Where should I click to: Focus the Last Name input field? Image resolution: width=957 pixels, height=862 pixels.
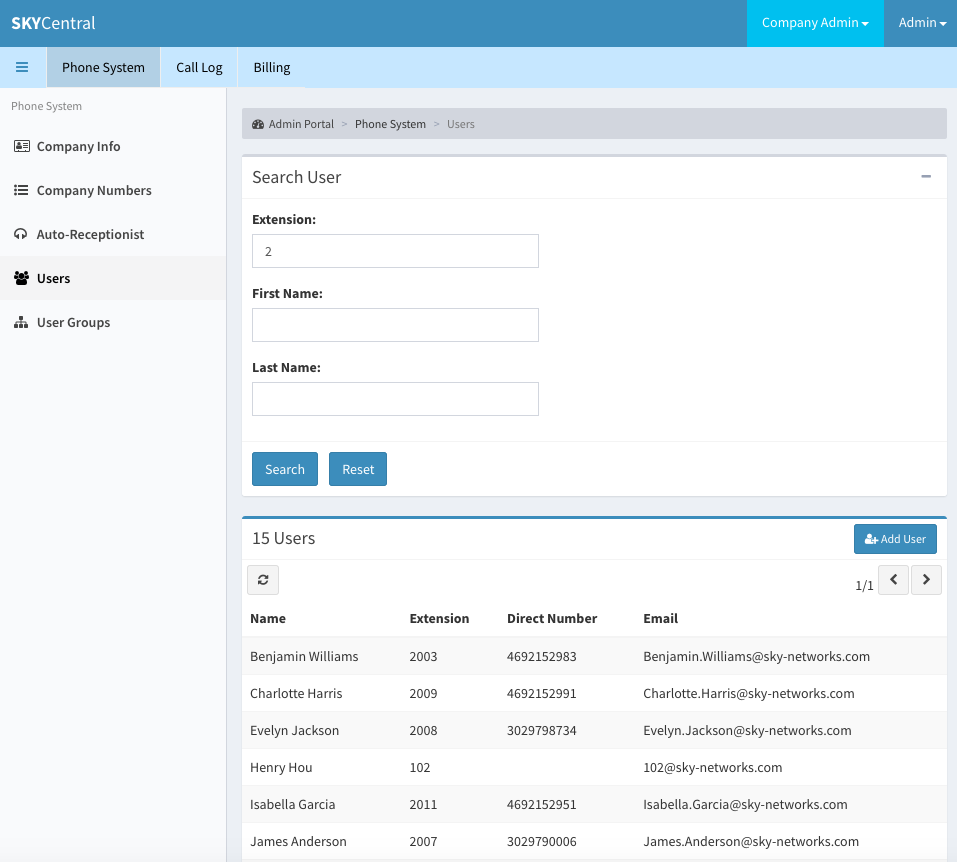coord(395,399)
